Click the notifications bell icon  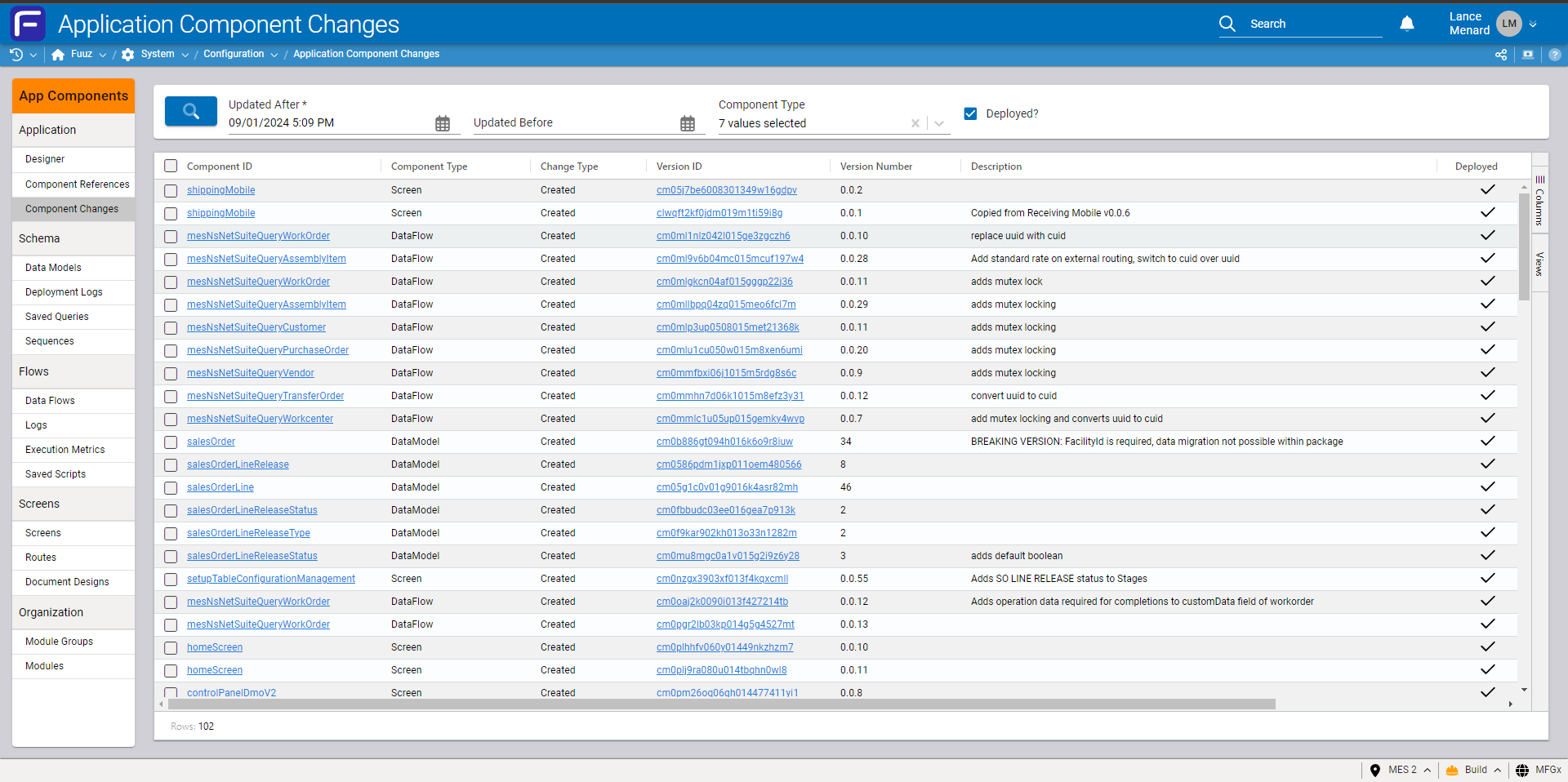[x=1406, y=24]
